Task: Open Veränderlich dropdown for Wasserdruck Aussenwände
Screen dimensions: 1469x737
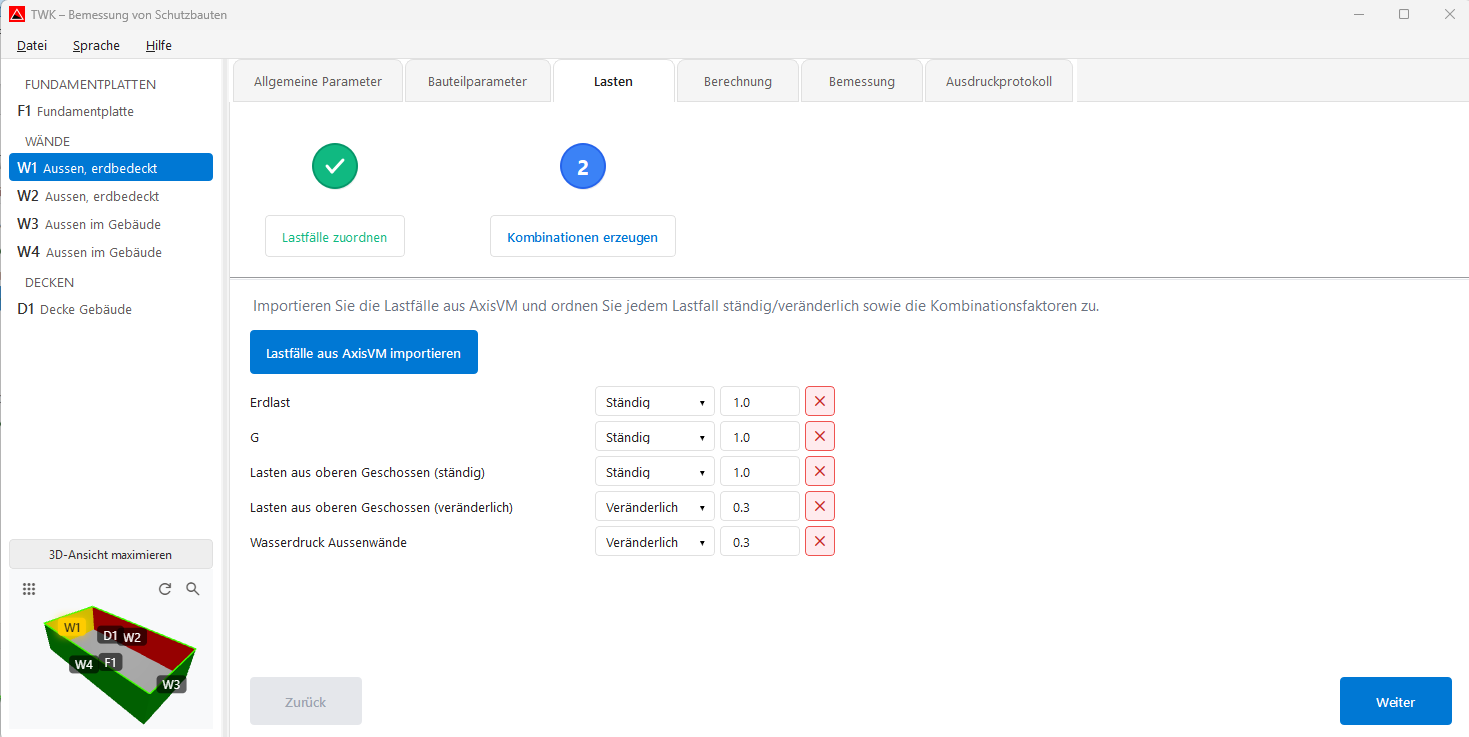Action: point(655,541)
